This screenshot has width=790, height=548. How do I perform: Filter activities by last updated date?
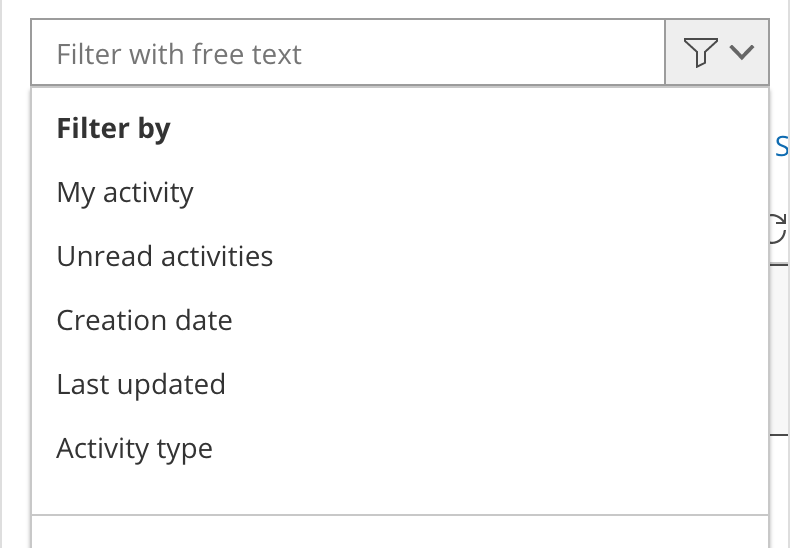click(x=141, y=384)
